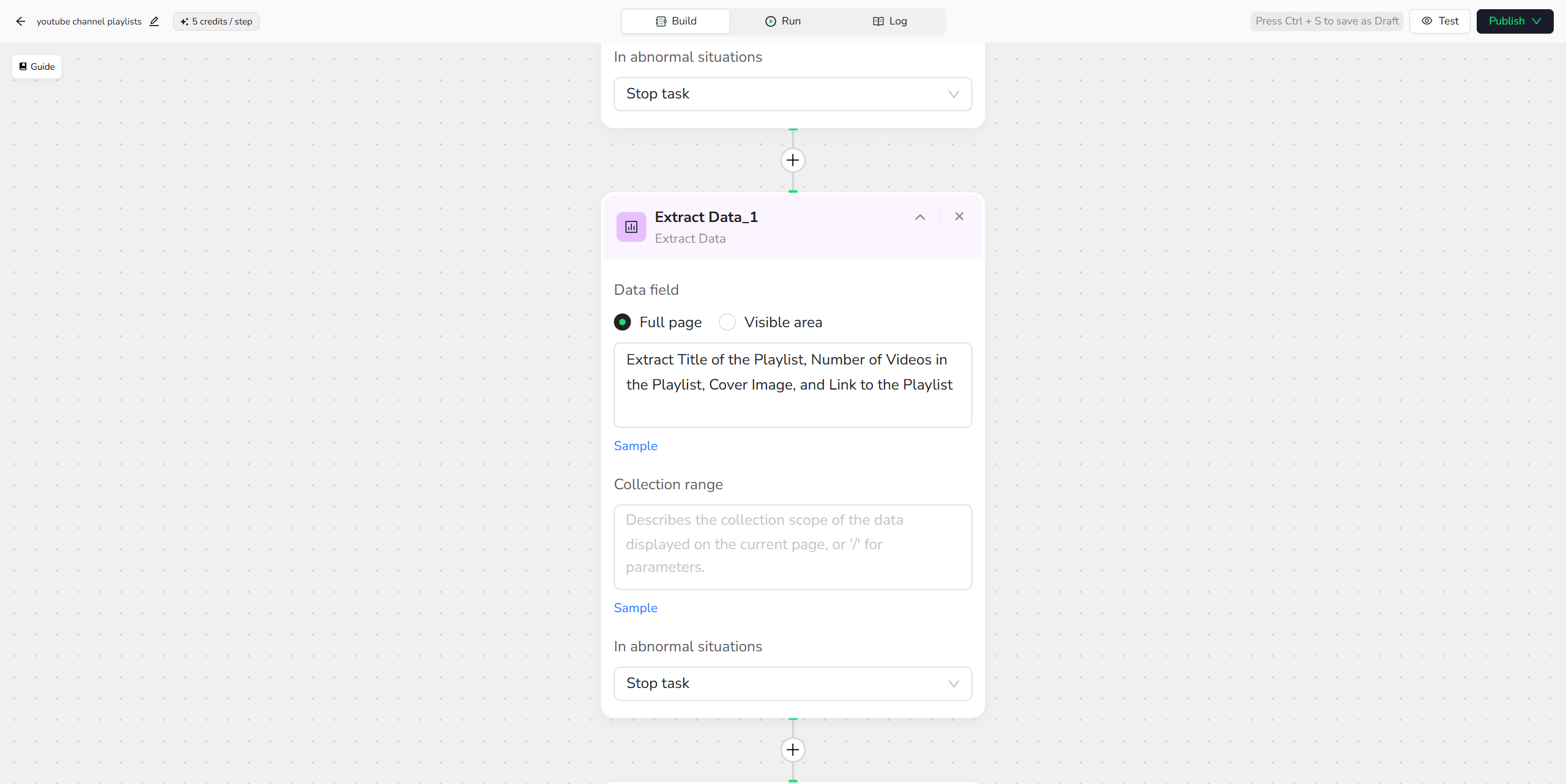Viewport: 1566px width, 784px height.
Task: Click the Press Ctrl + S draft hint
Action: pyautogui.click(x=1327, y=21)
